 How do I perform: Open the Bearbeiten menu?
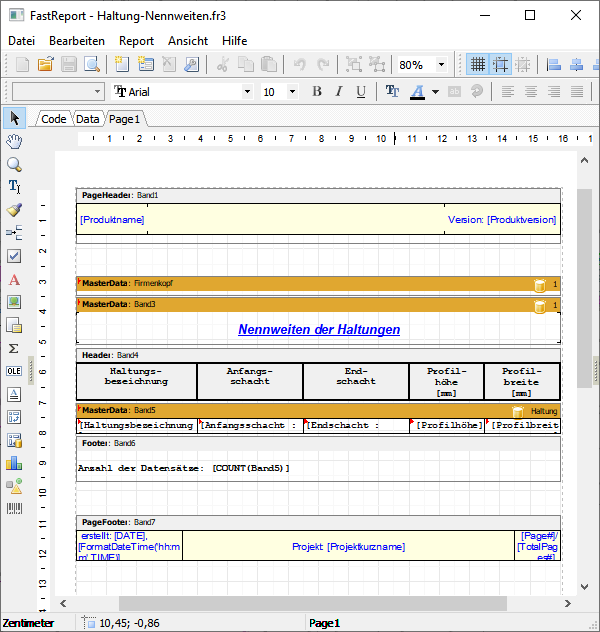click(x=77, y=41)
